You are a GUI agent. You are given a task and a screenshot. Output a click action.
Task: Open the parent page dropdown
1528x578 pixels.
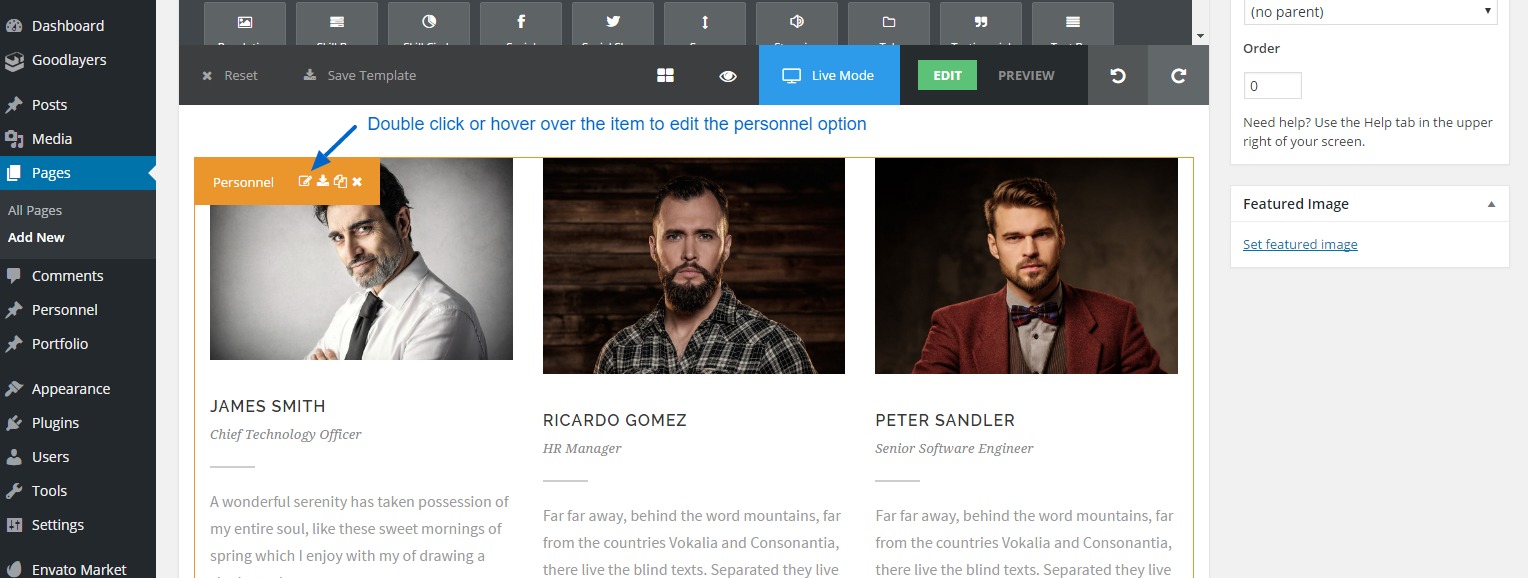pyautogui.click(x=1369, y=12)
